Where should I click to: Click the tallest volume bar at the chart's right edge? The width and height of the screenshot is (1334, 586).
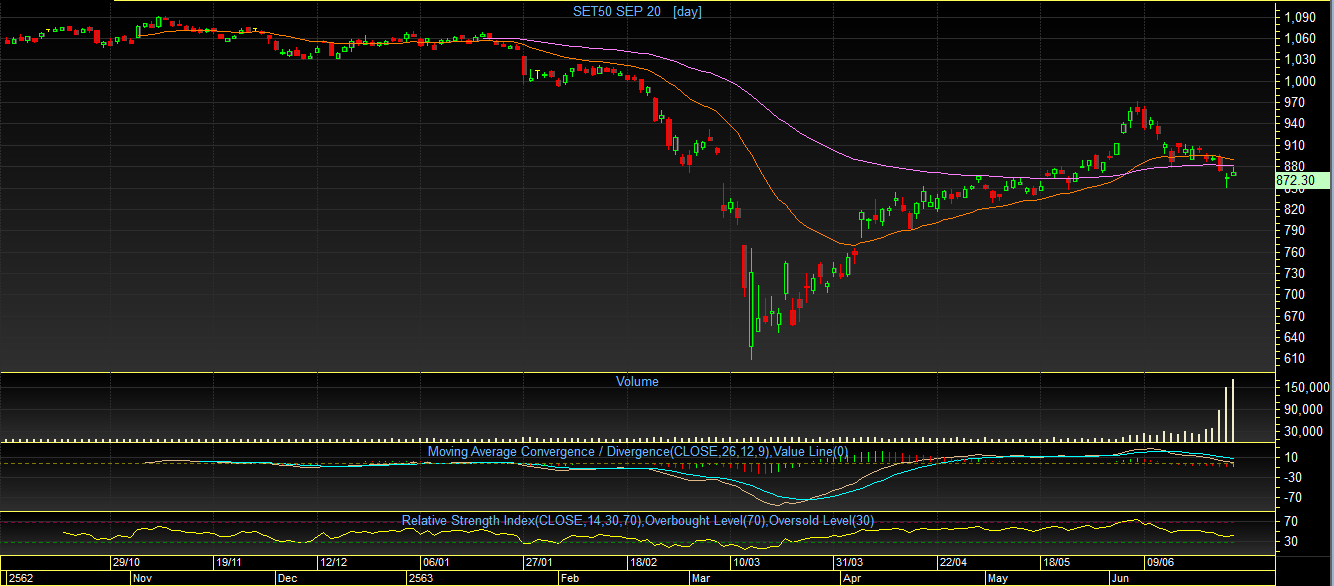[1233, 410]
